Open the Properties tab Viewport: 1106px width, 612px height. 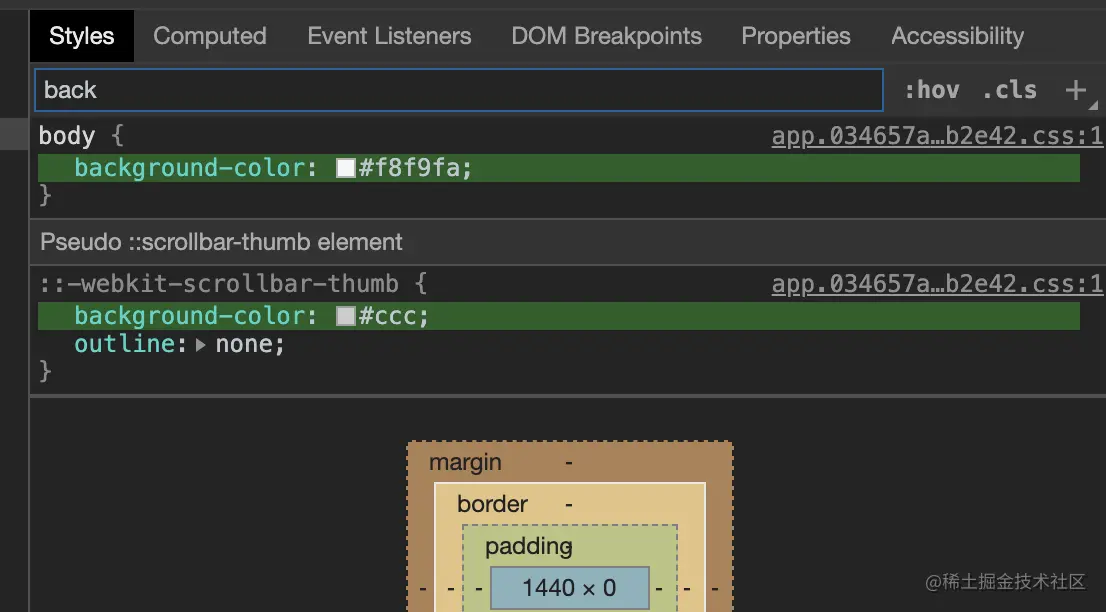(x=796, y=36)
